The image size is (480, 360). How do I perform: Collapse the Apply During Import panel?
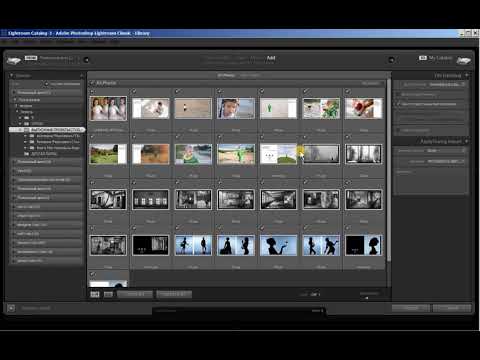pyautogui.click(x=466, y=141)
